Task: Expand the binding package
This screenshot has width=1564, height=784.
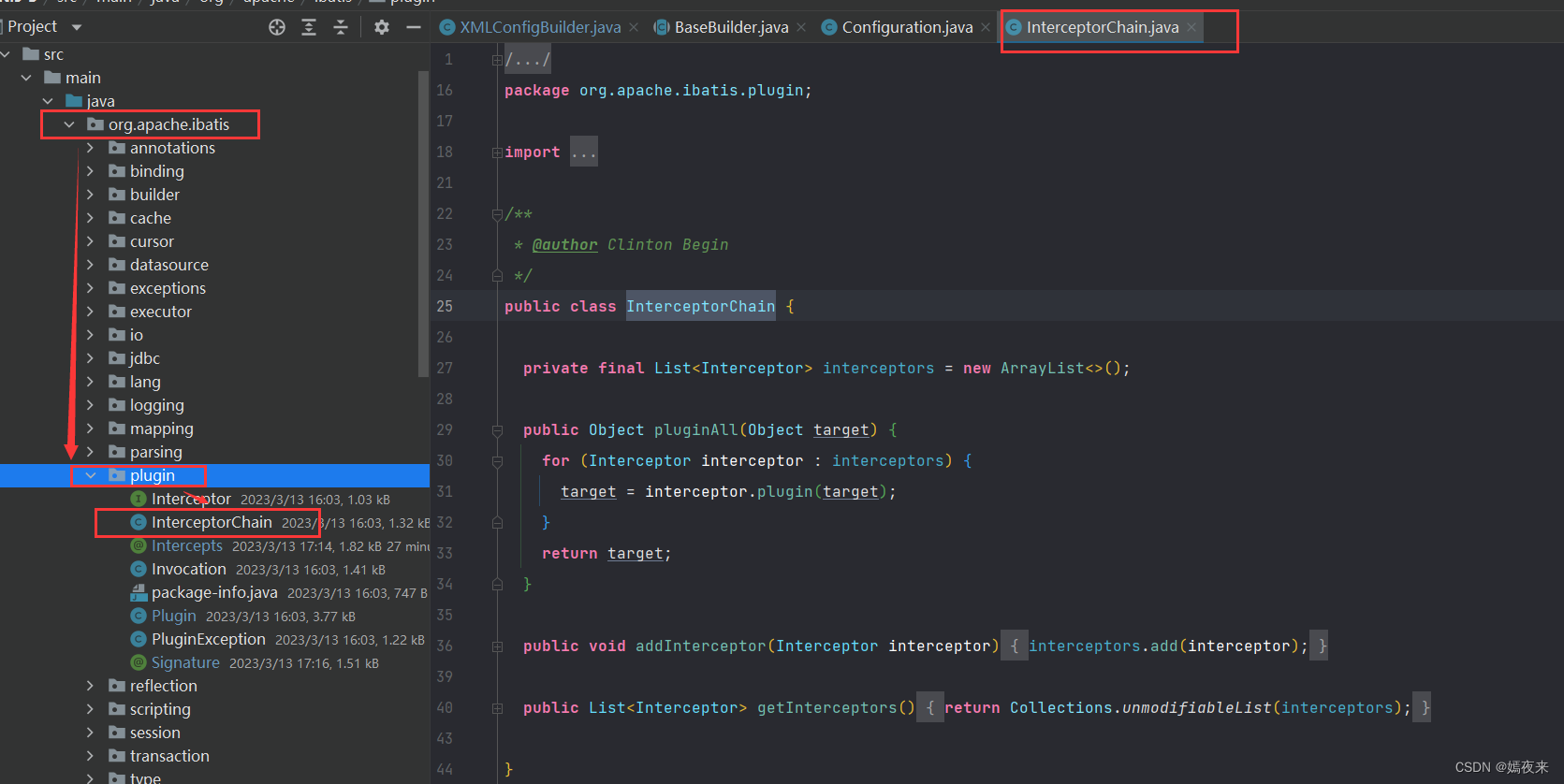Action: click(90, 171)
